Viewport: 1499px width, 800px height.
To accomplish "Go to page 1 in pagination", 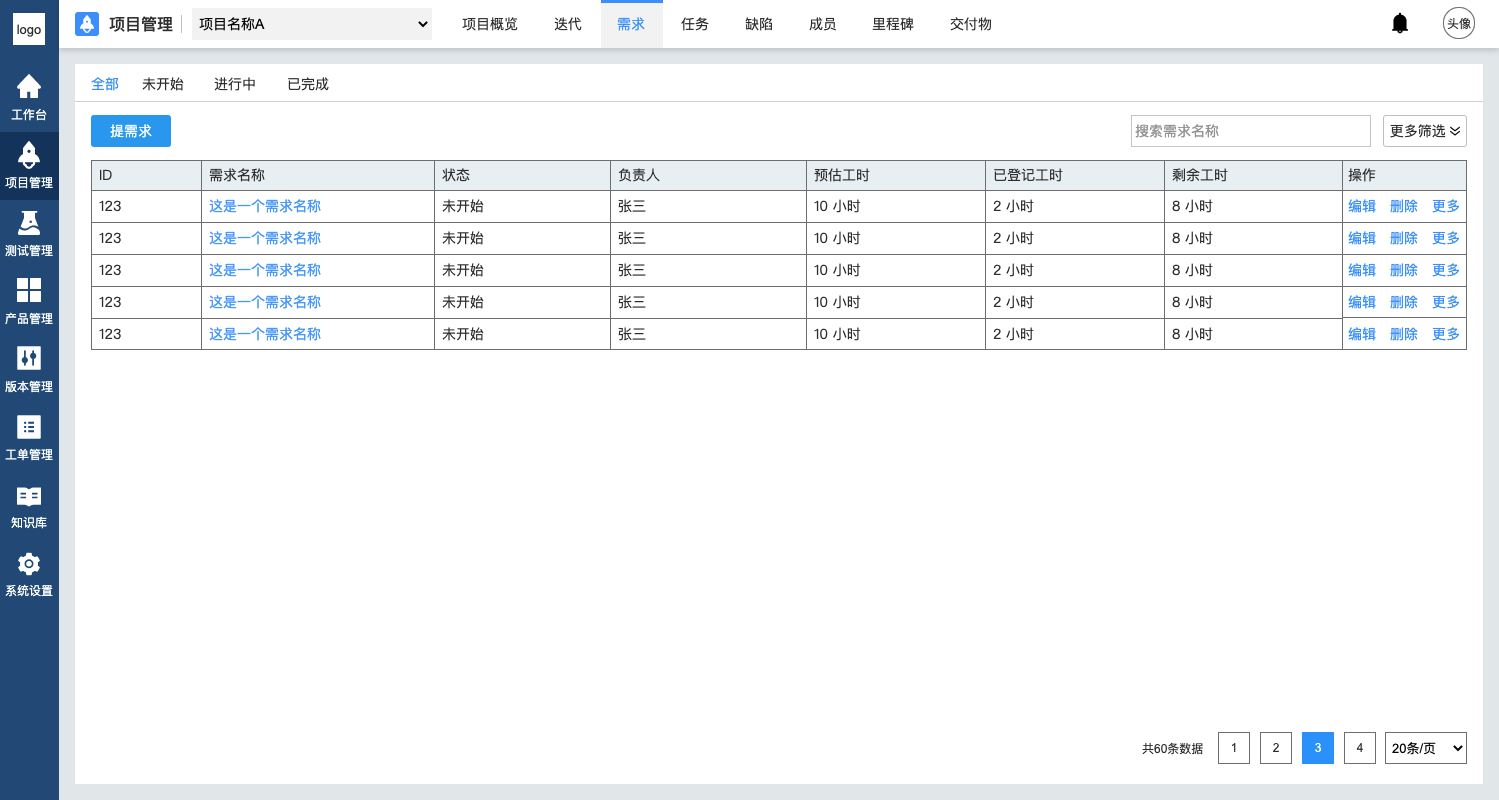I will pos(1234,748).
